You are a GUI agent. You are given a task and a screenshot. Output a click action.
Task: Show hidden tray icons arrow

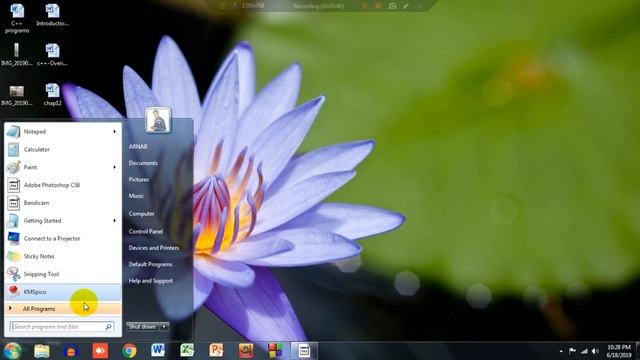click(x=561, y=351)
